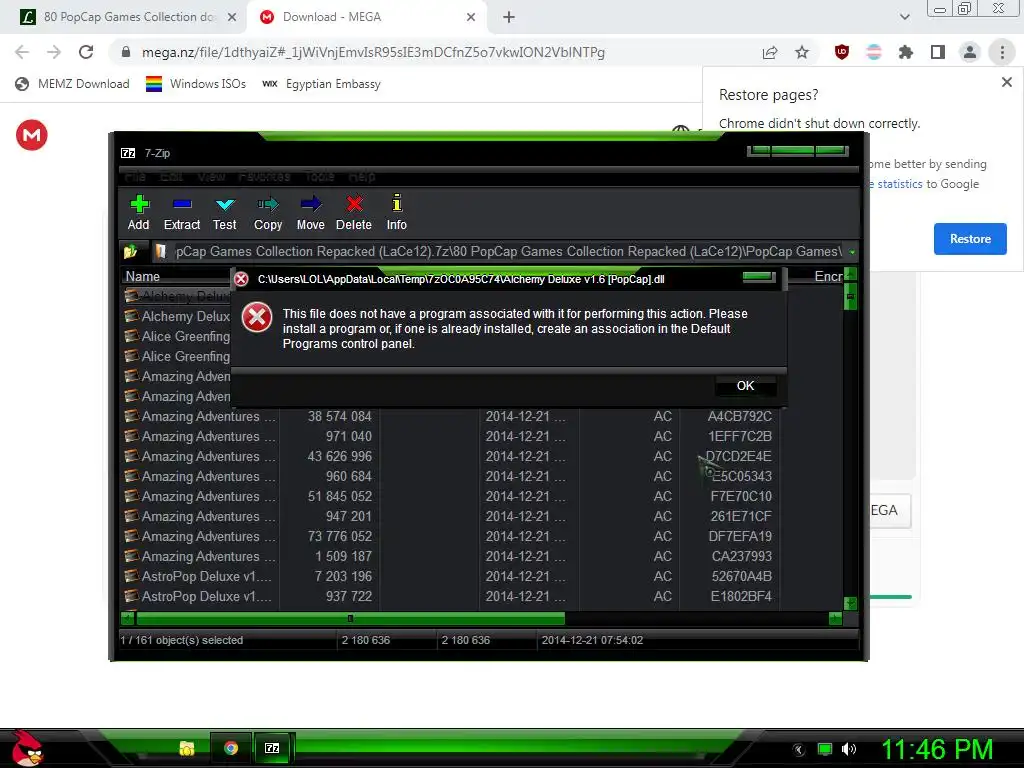Switch to Chrome from the taskbar
The image size is (1024, 768).
231,748
